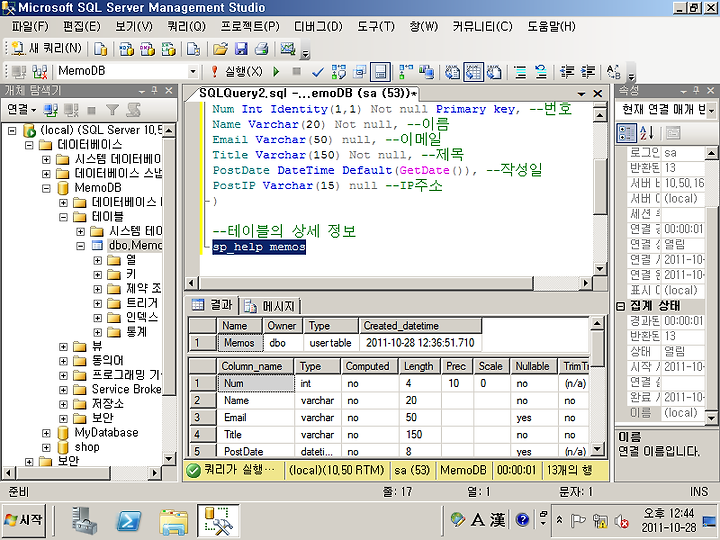Open Windows PowerShell from the taskbar
The height and width of the screenshot is (540, 720).
coord(129,521)
